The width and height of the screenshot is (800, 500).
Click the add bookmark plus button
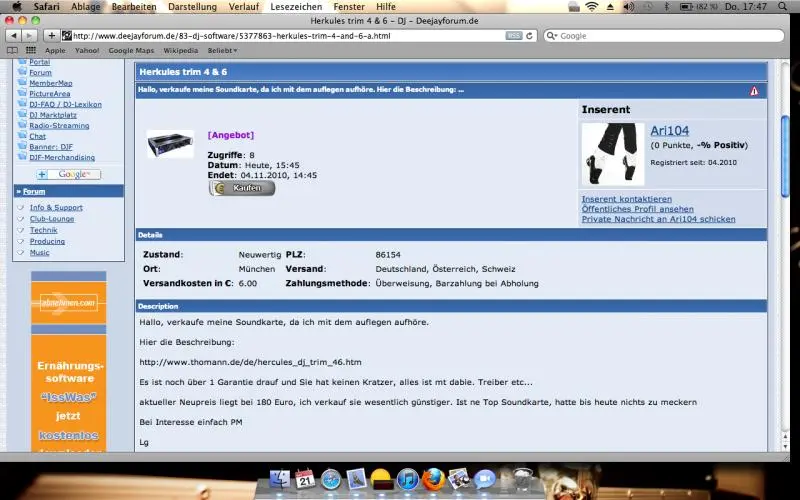[x=51, y=35]
